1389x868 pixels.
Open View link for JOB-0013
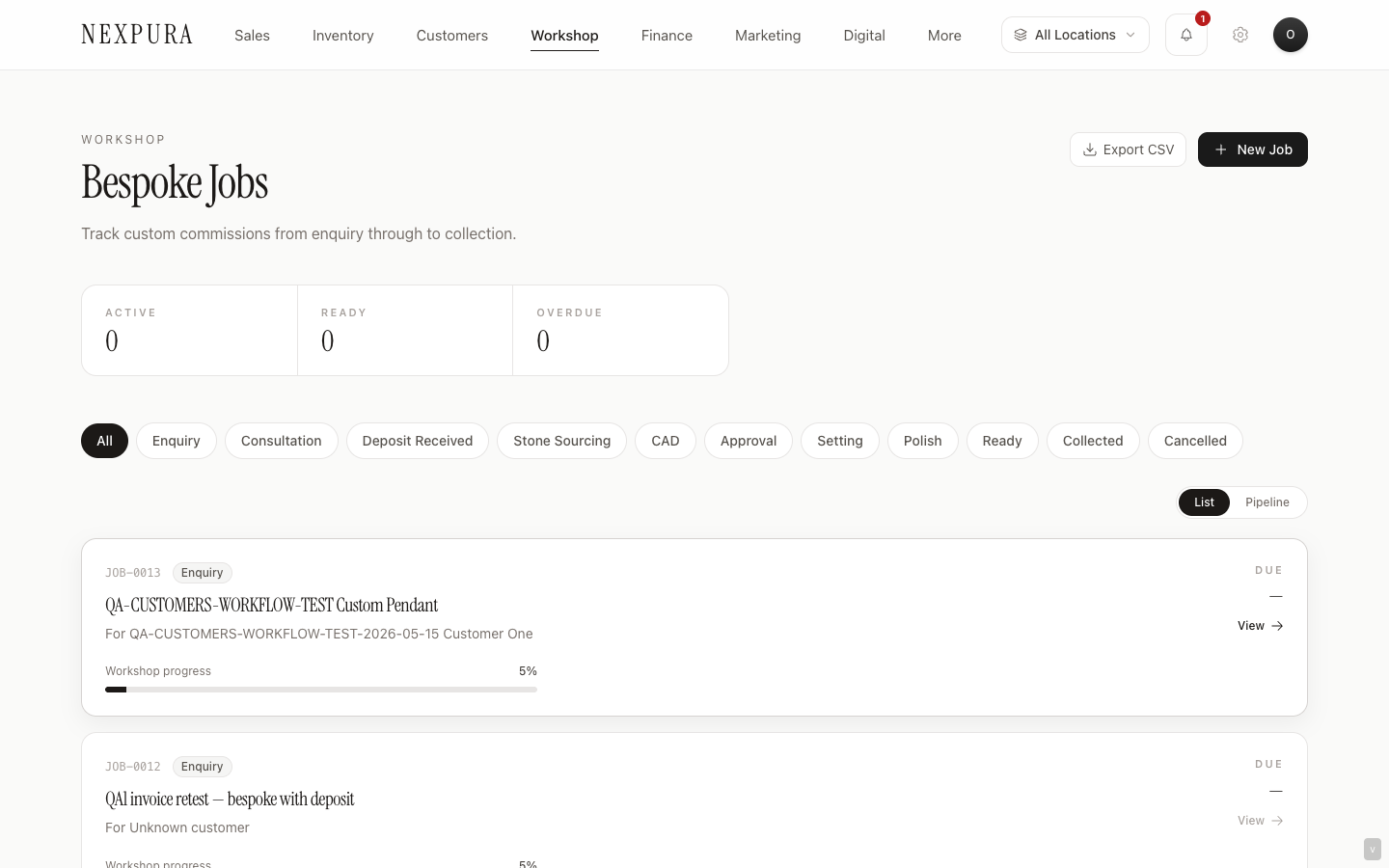point(1260,626)
